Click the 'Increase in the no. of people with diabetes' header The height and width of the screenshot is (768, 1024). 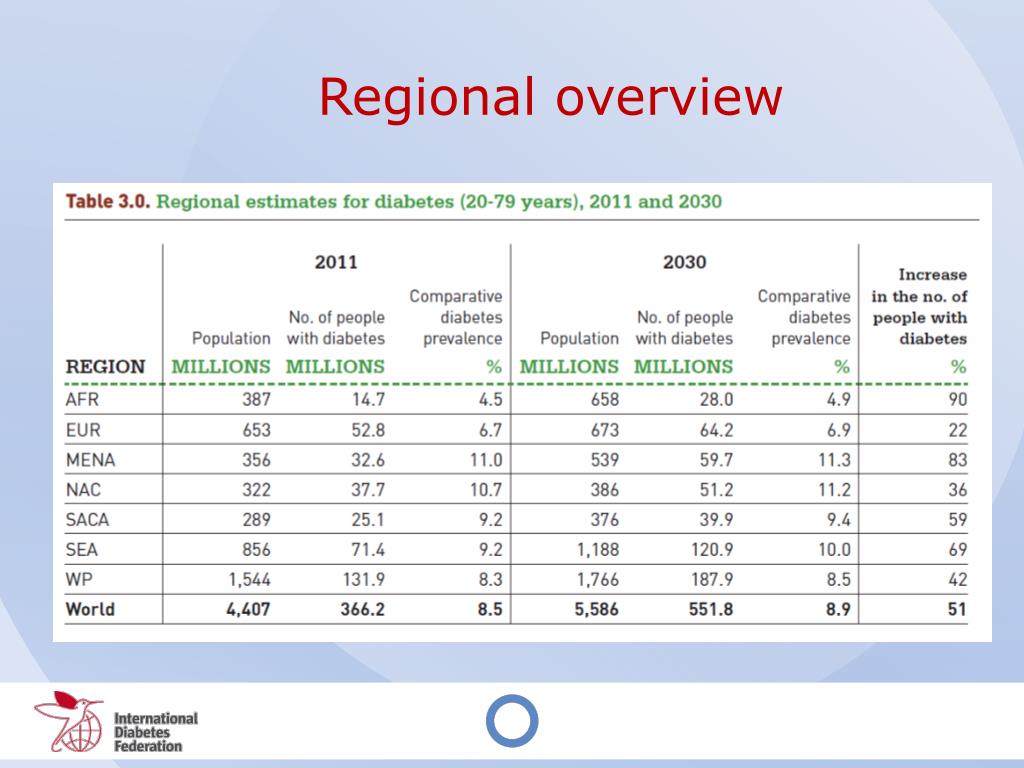[x=919, y=306]
